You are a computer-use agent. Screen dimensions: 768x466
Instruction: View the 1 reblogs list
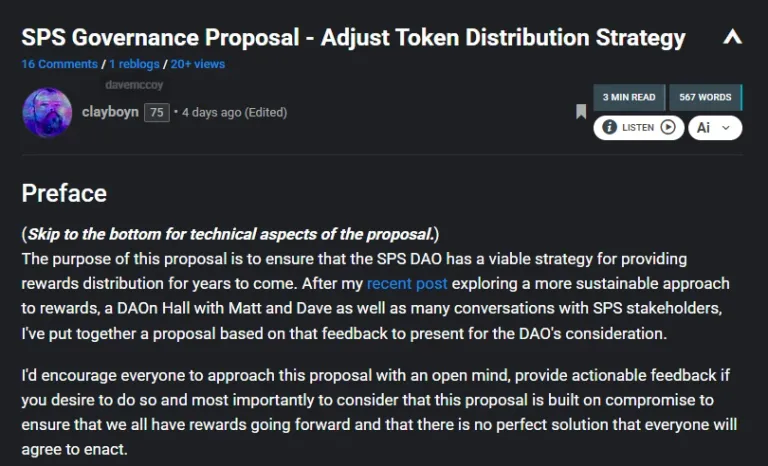point(134,64)
